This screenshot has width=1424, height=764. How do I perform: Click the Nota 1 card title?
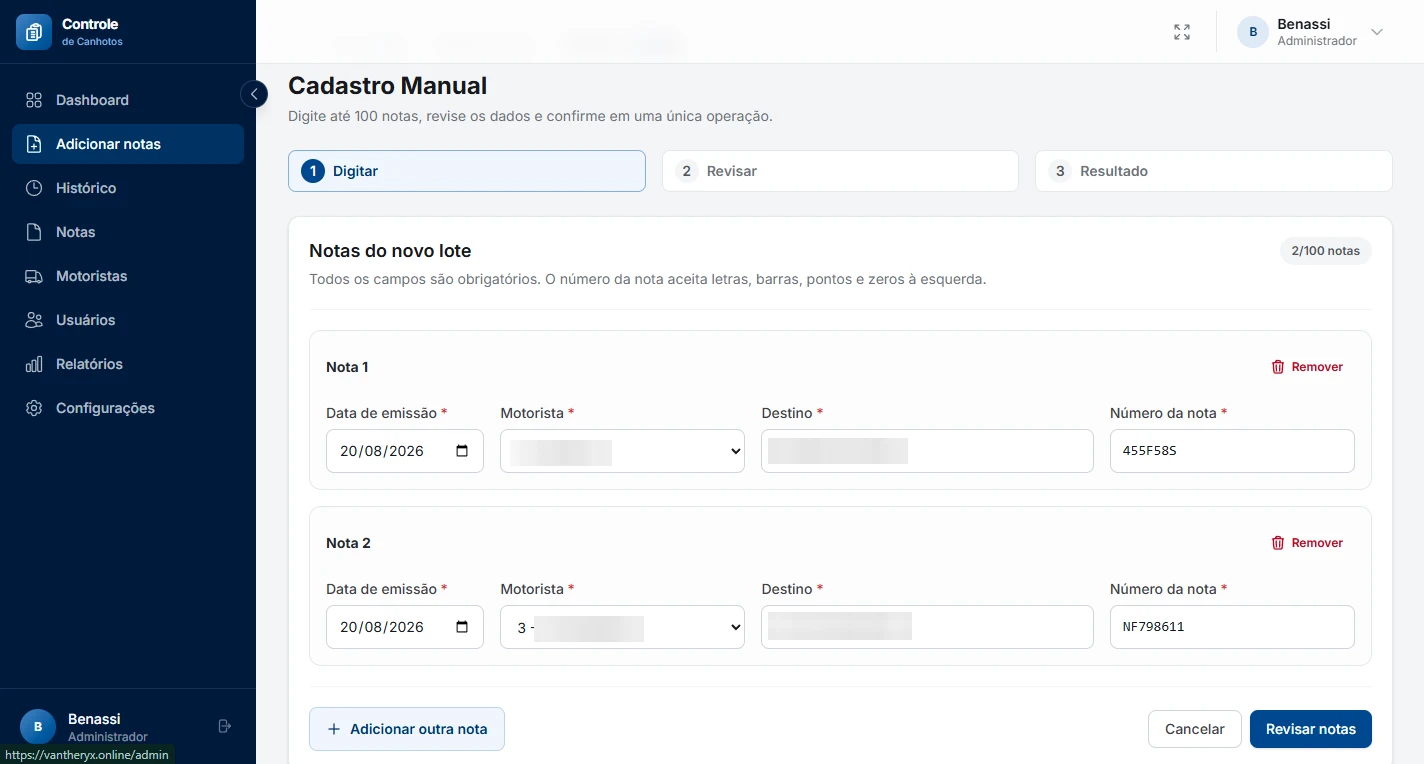tap(347, 367)
